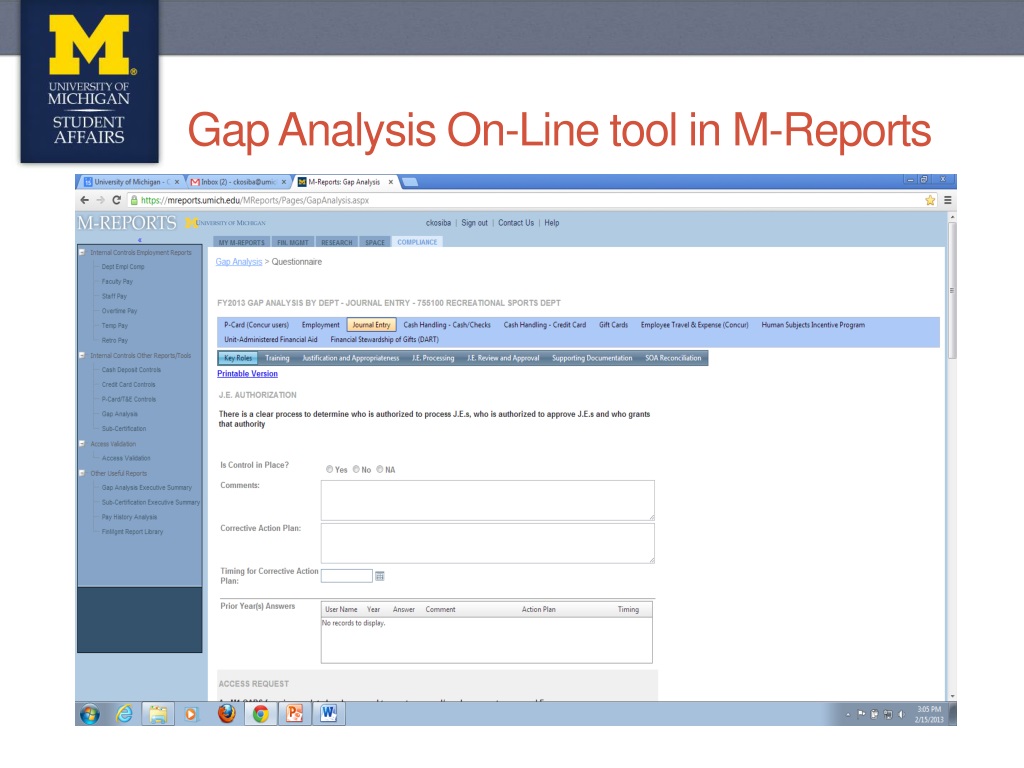
Task: Open Sub-Certification Executive Summary in sidebar
Action: tap(151, 502)
